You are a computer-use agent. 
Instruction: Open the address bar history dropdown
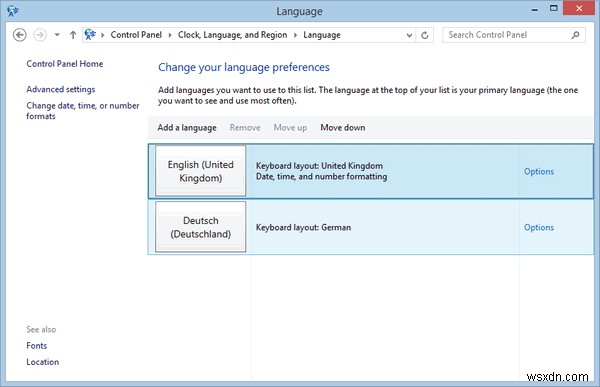point(409,35)
